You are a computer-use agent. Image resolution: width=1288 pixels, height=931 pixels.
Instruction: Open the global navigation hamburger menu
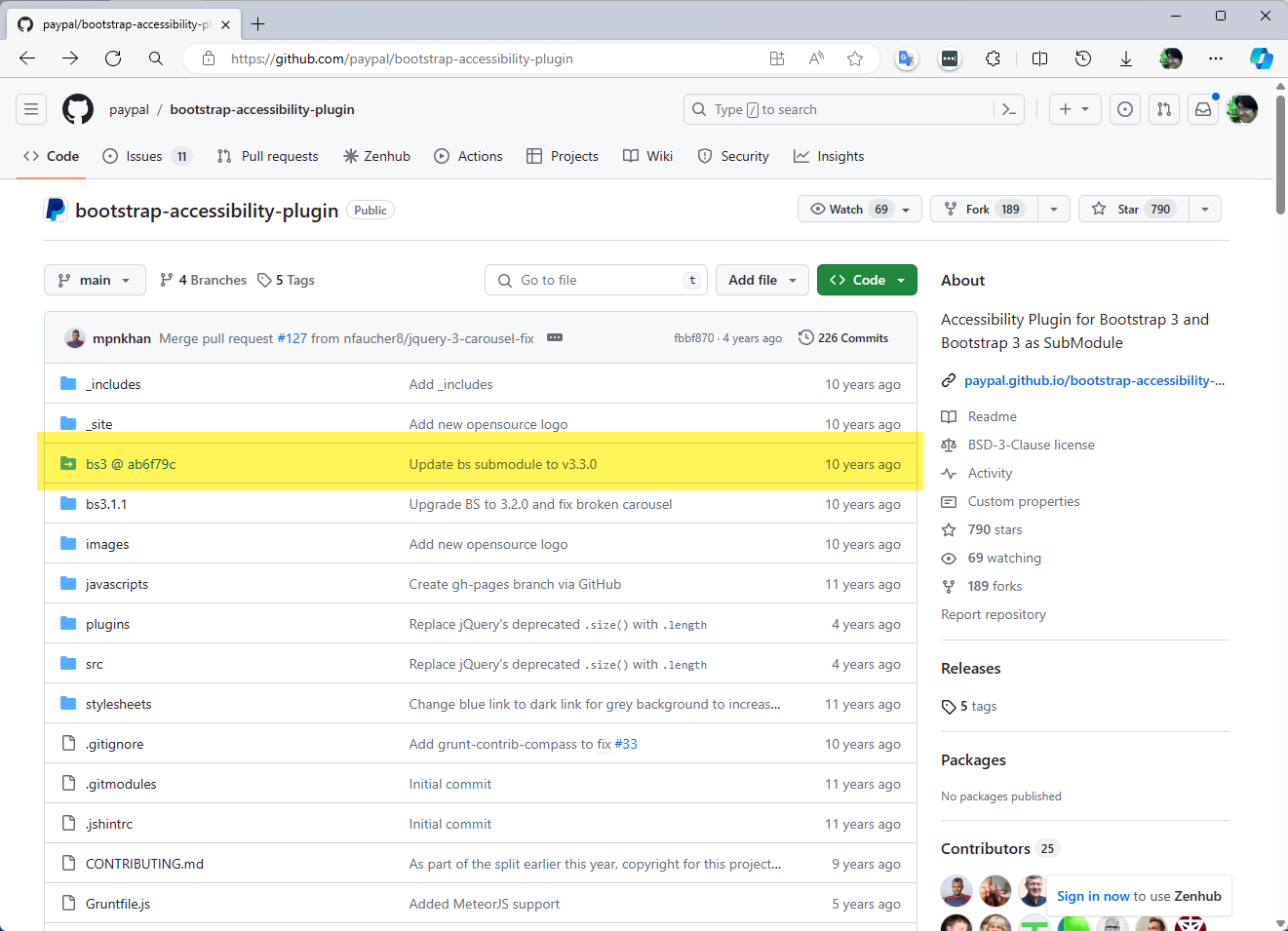(x=31, y=109)
